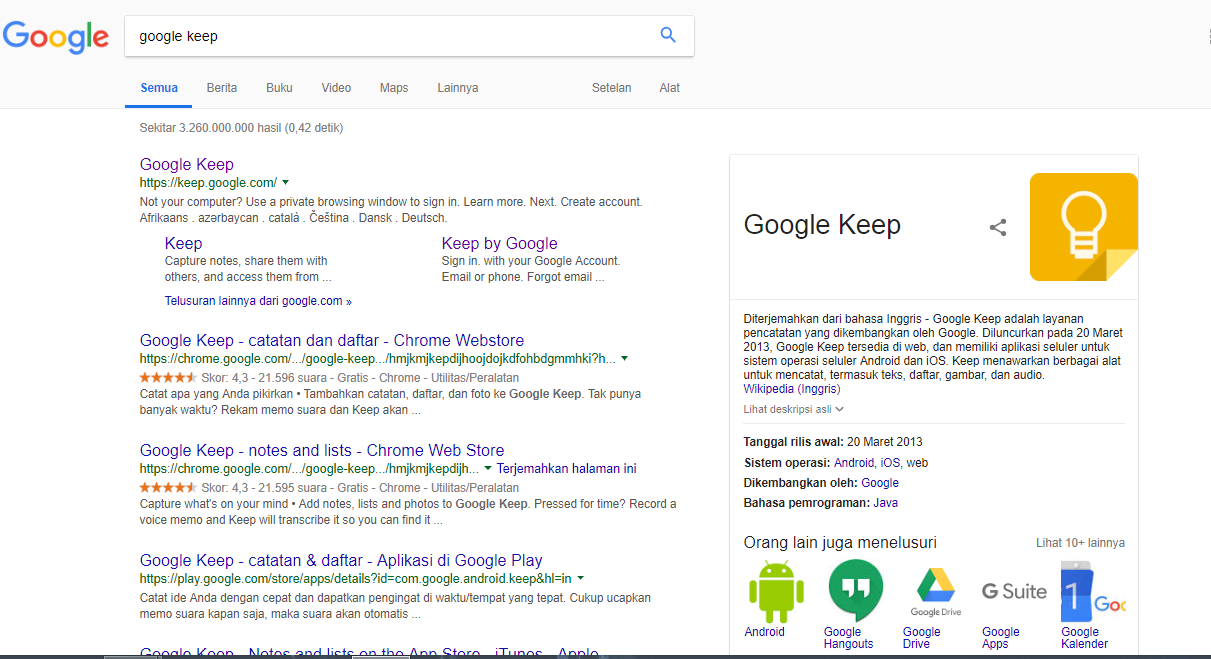Open the Google Drive icon

[x=935, y=591]
